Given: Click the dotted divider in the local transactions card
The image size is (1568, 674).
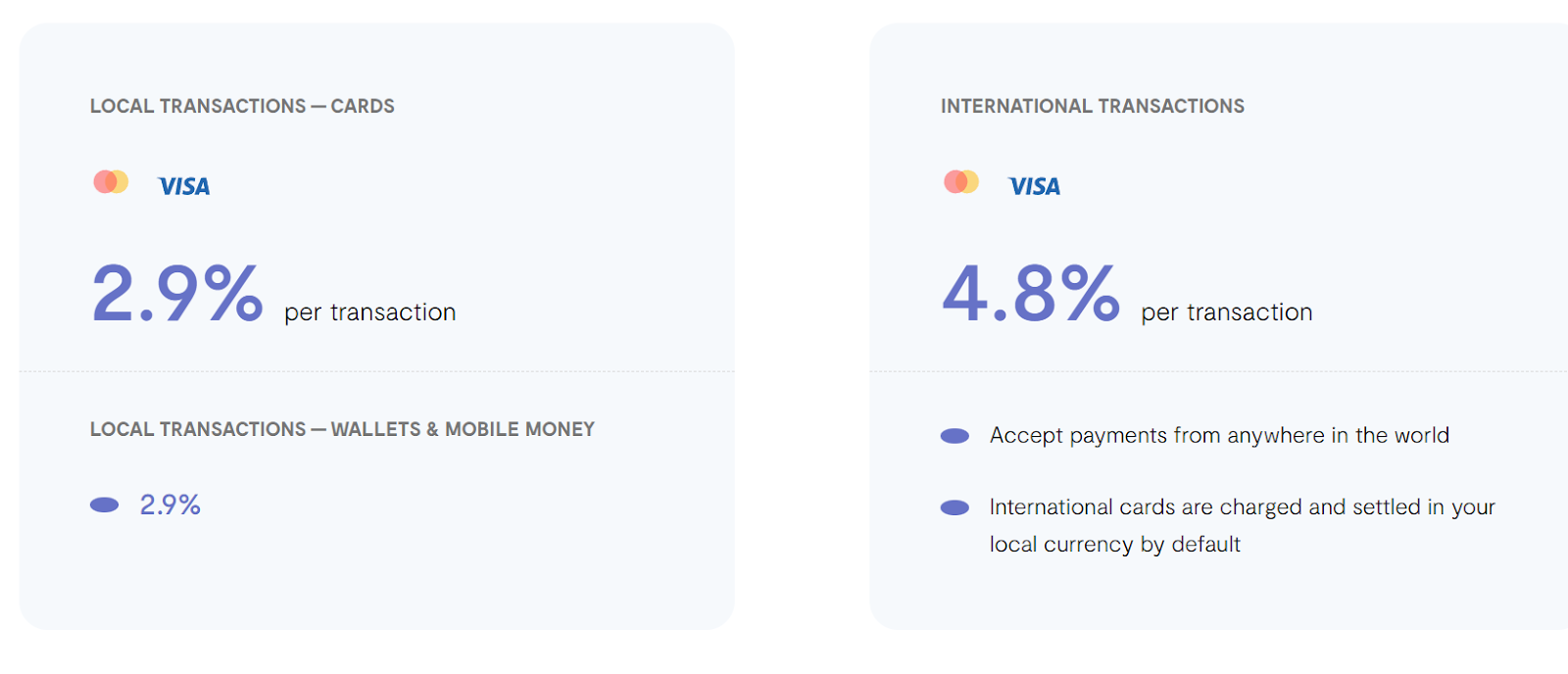Looking at the screenshot, I should [377, 372].
